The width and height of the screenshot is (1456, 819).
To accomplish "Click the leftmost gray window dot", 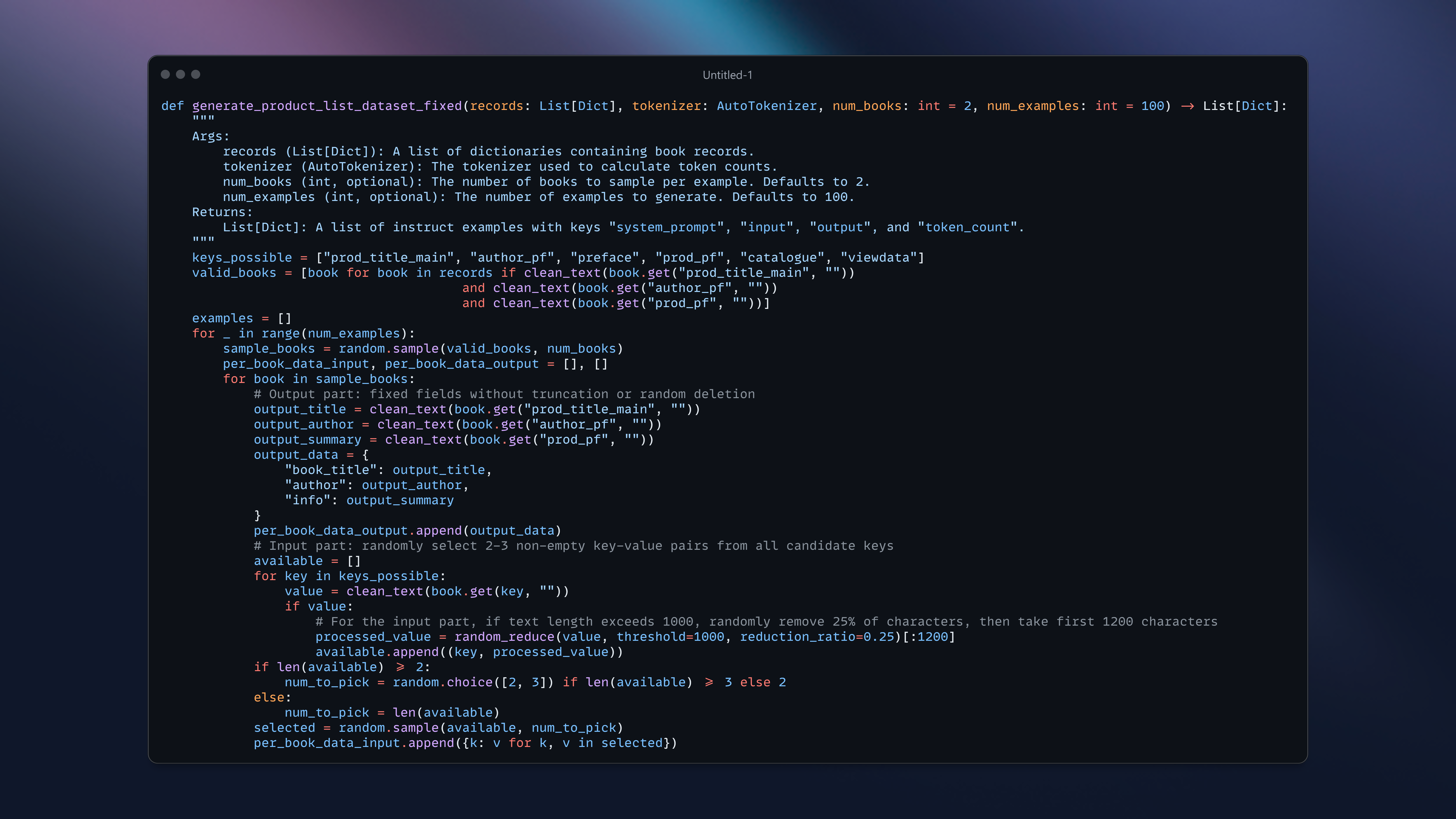I will coord(165,74).
